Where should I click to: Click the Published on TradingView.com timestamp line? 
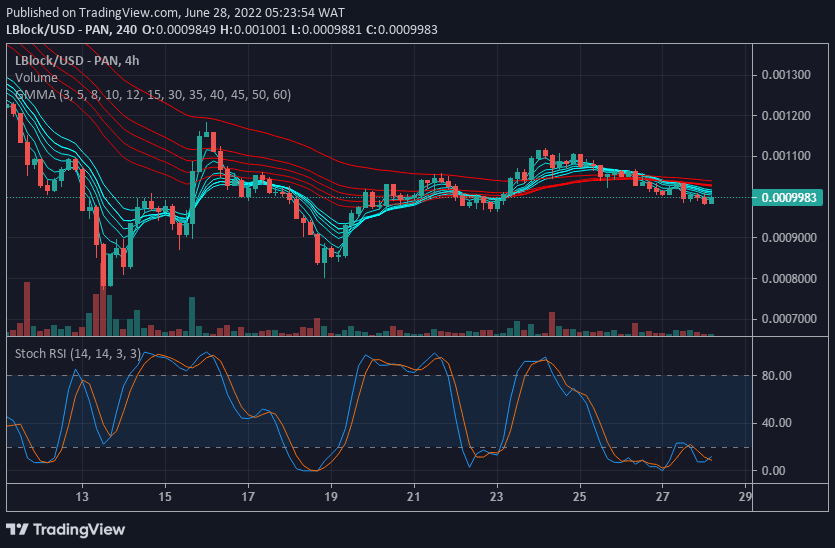point(175,12)
